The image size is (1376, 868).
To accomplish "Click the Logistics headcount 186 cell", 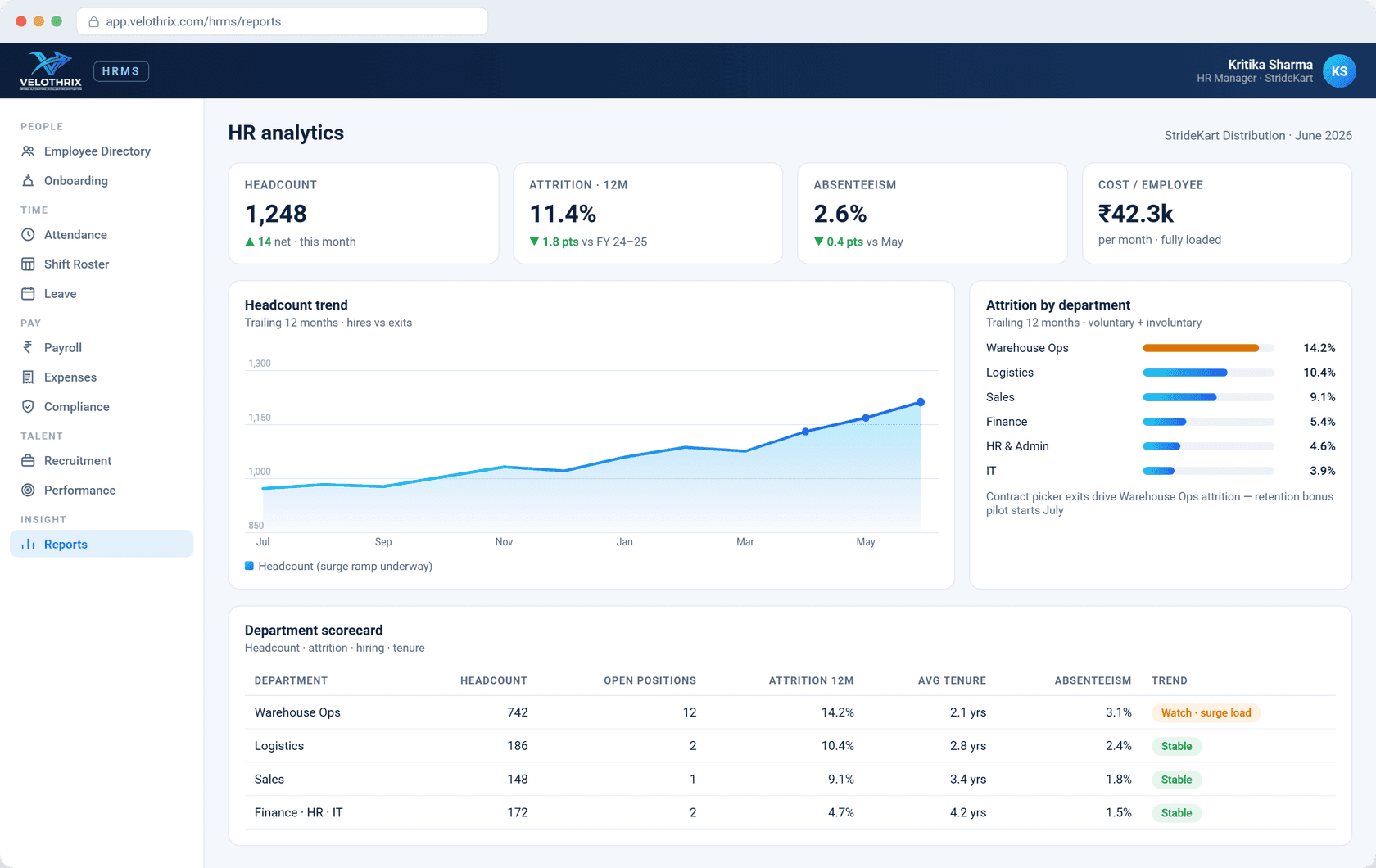I will click(518, 746).
